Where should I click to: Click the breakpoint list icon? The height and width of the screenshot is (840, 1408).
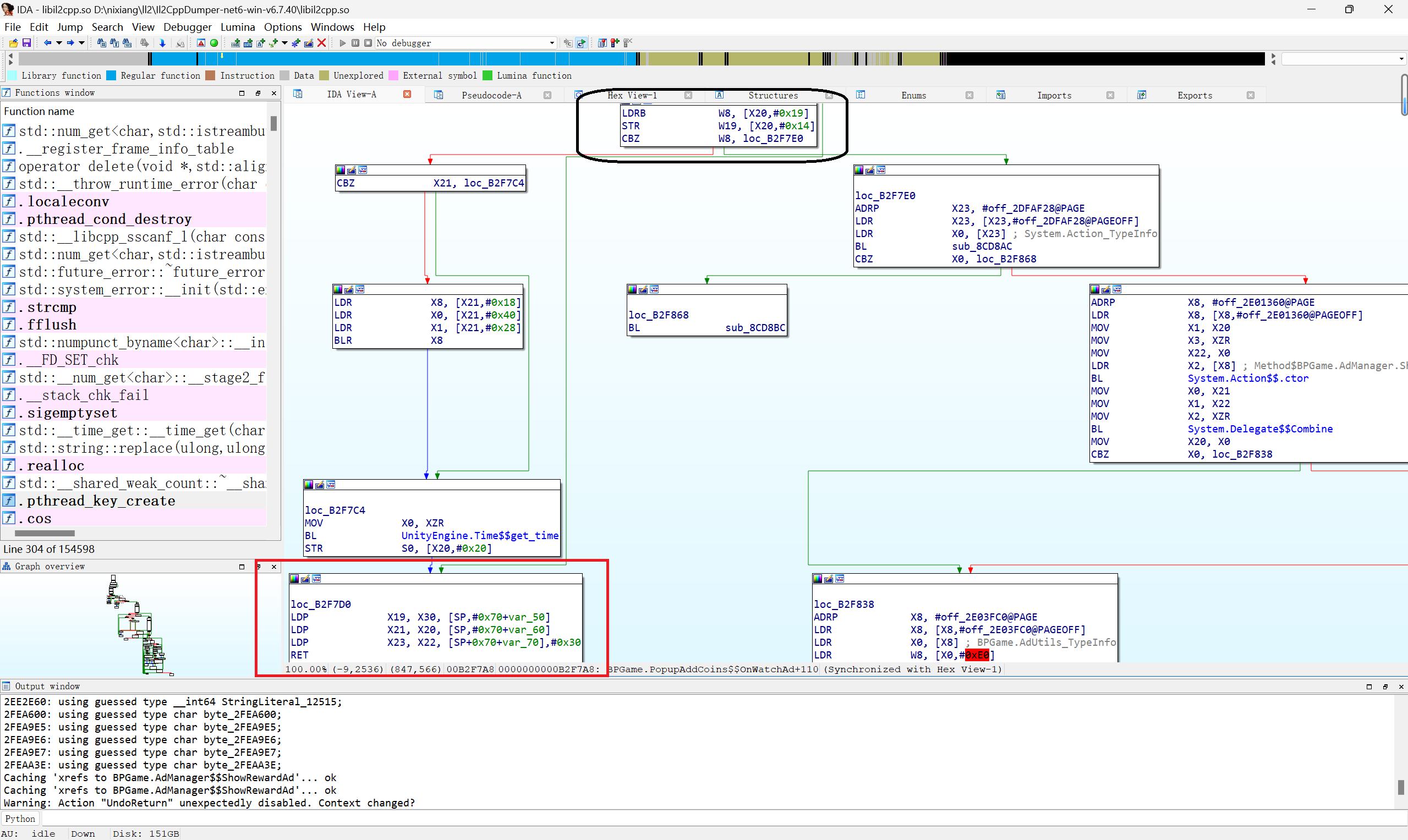(x=602, y=43)
